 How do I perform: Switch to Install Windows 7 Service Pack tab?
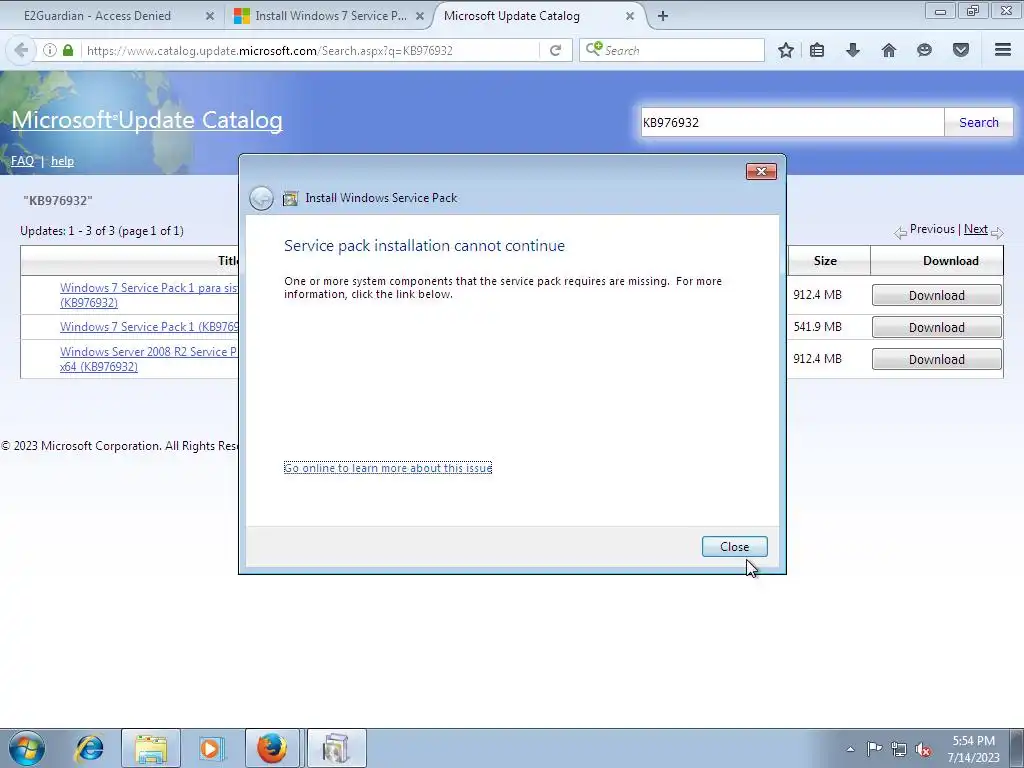[330, 16]
